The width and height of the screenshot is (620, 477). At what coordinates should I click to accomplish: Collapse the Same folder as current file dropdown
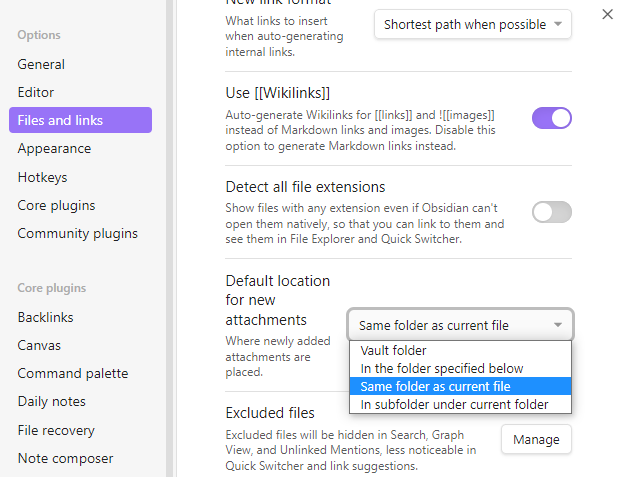[x=460, y=325]
